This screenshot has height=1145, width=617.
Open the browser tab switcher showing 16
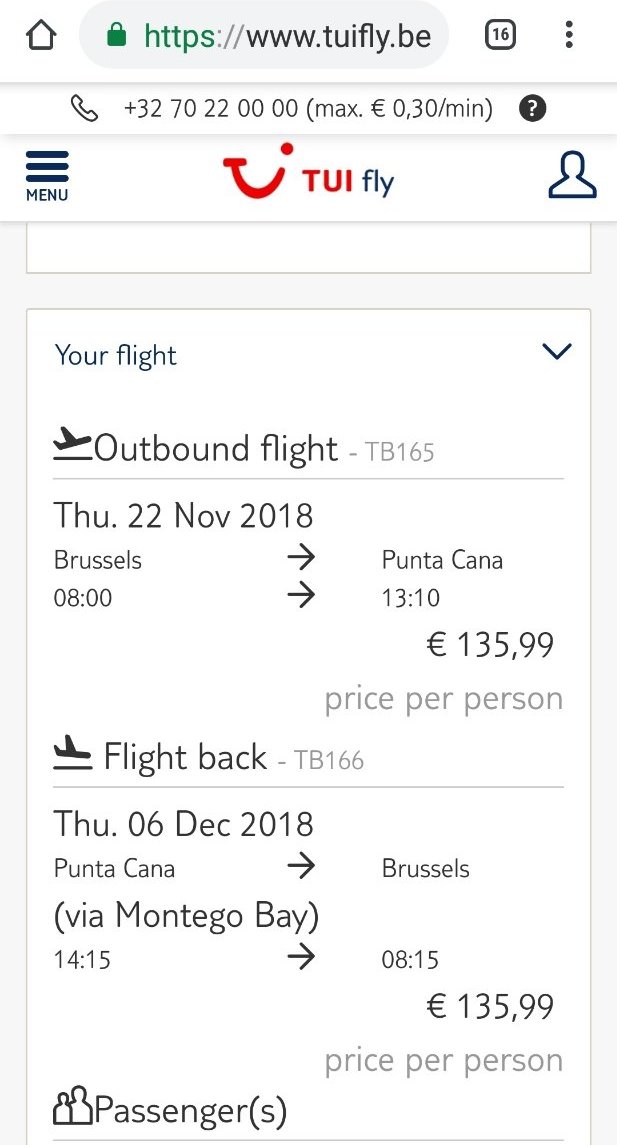(500, 36)
